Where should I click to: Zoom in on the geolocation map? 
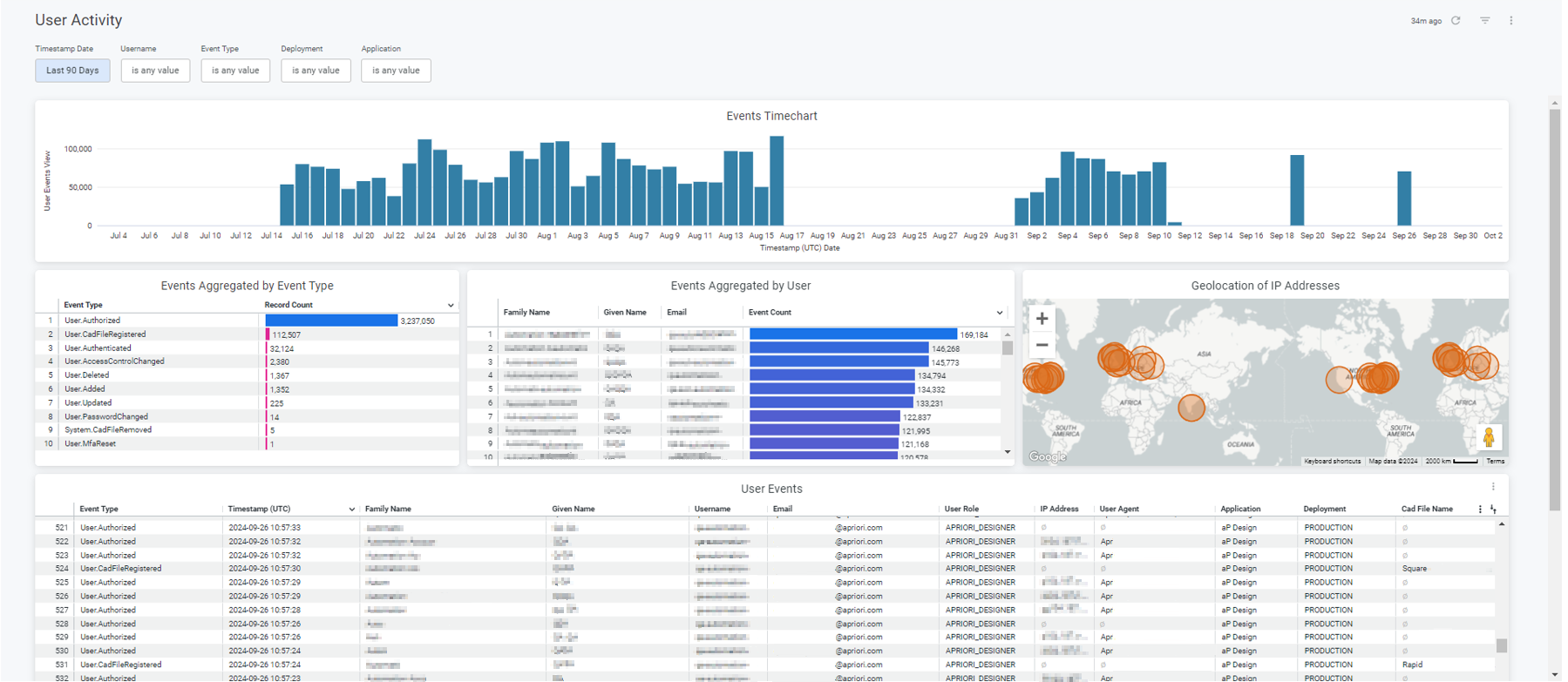1042,319
